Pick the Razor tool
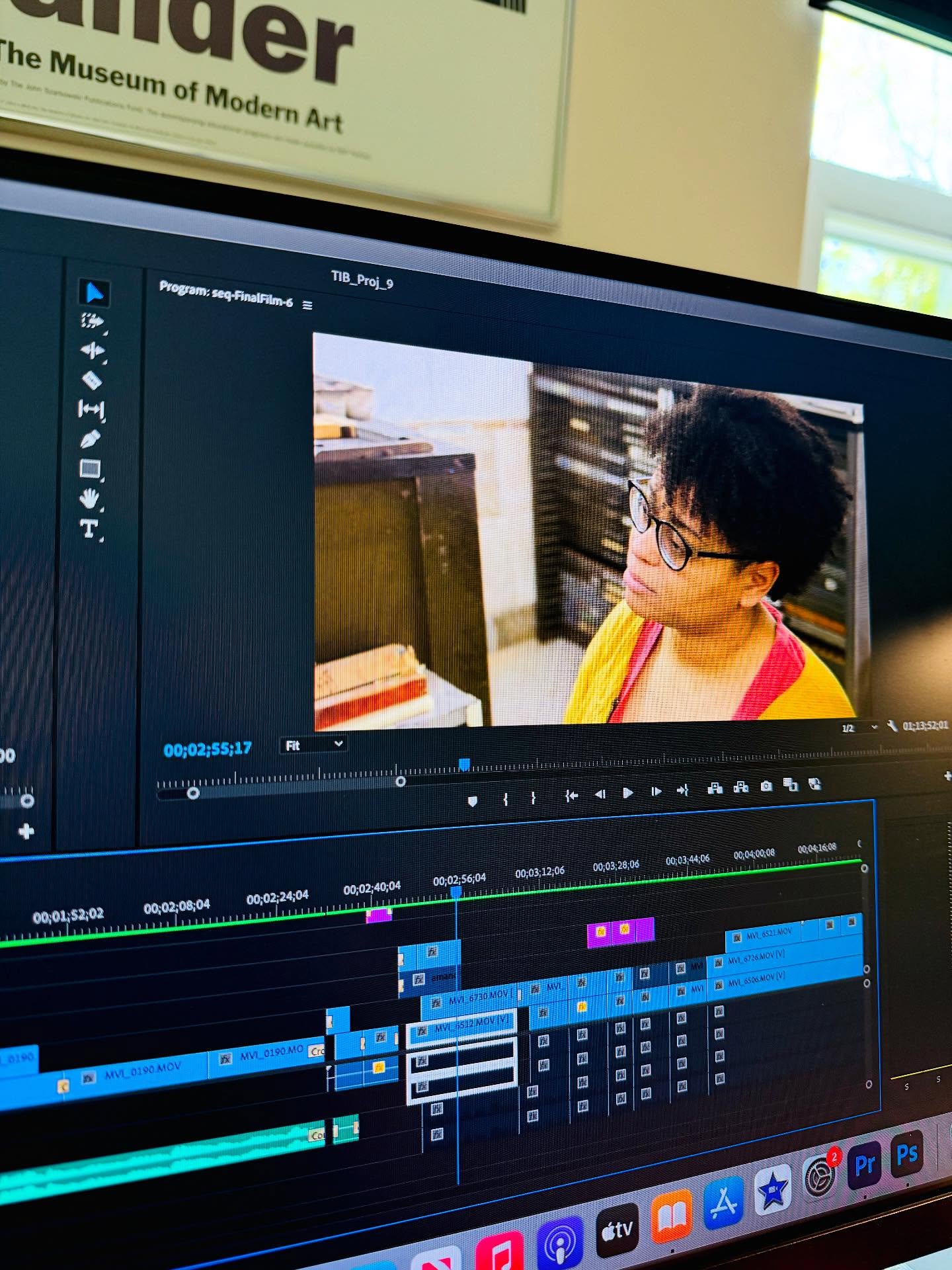Viewport: 952px width, 1270px height. click(x=91, y=380)
